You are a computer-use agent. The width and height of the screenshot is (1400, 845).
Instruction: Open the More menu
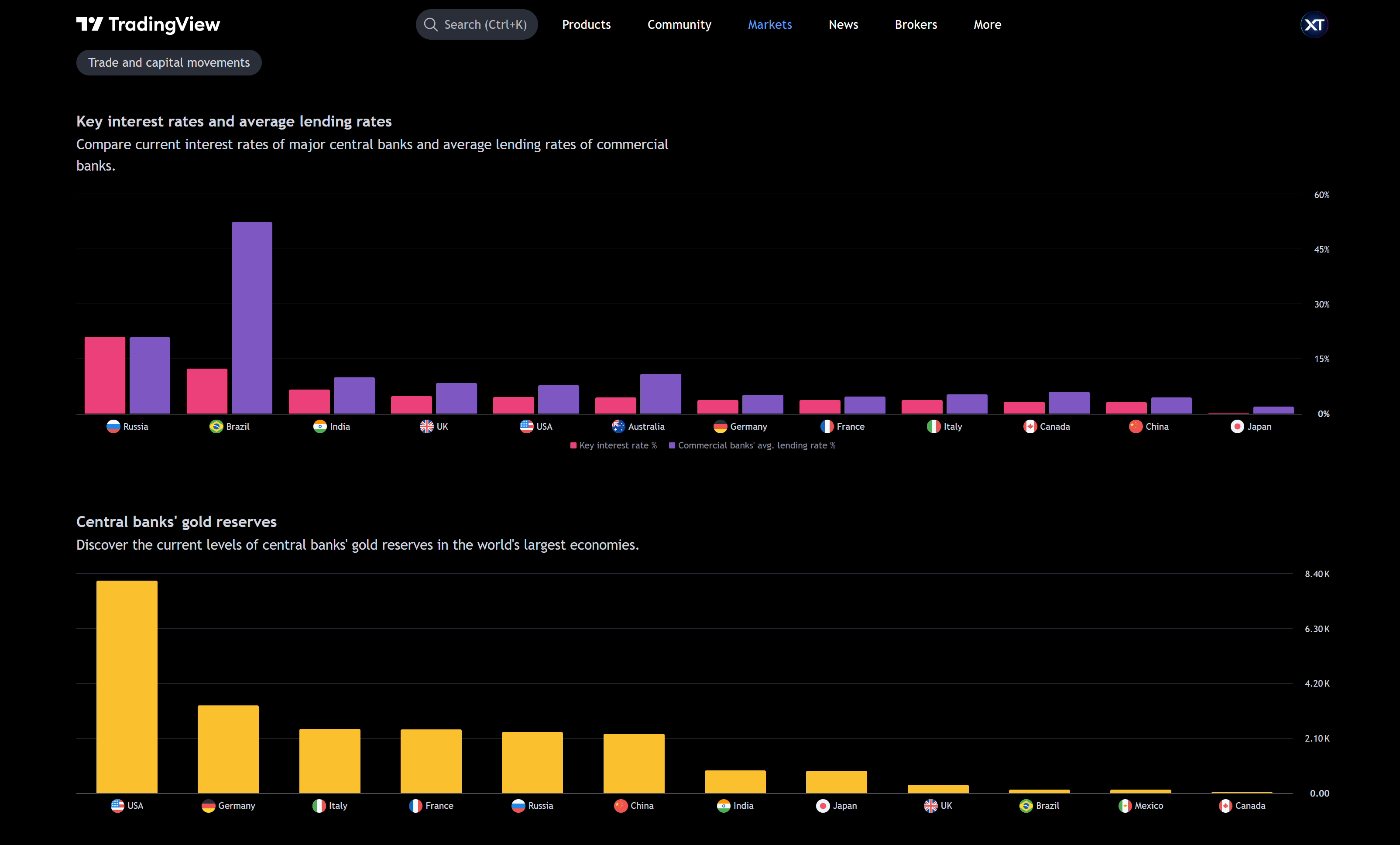pyautogui.click(x=987, y=24)
